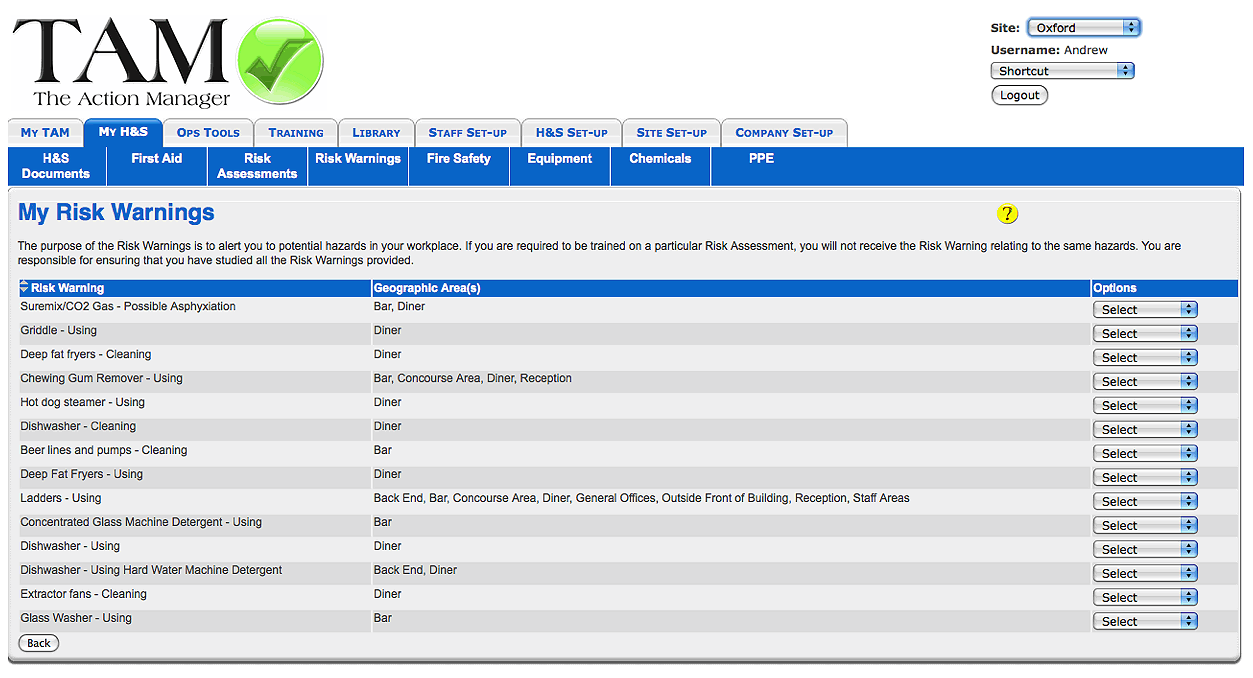Open Select dropdown for Suremix/CO2 Gas row
The width and height of the screenshot is (1253, 678).
(1144, 310)
